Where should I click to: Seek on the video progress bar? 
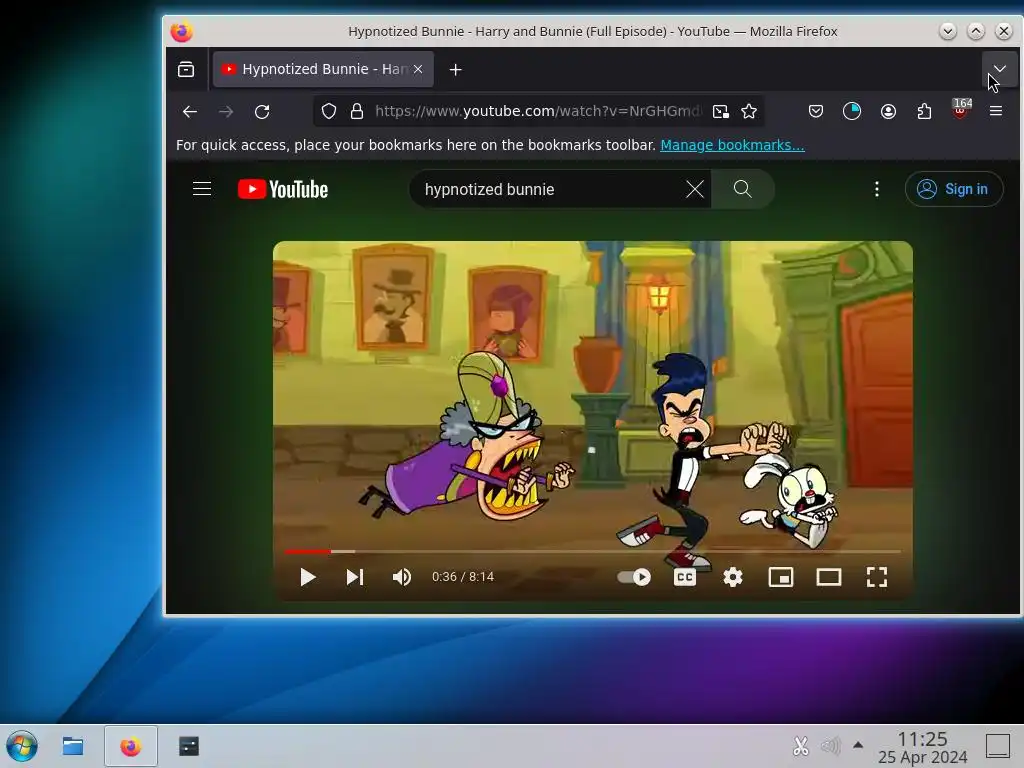point(593,552)
